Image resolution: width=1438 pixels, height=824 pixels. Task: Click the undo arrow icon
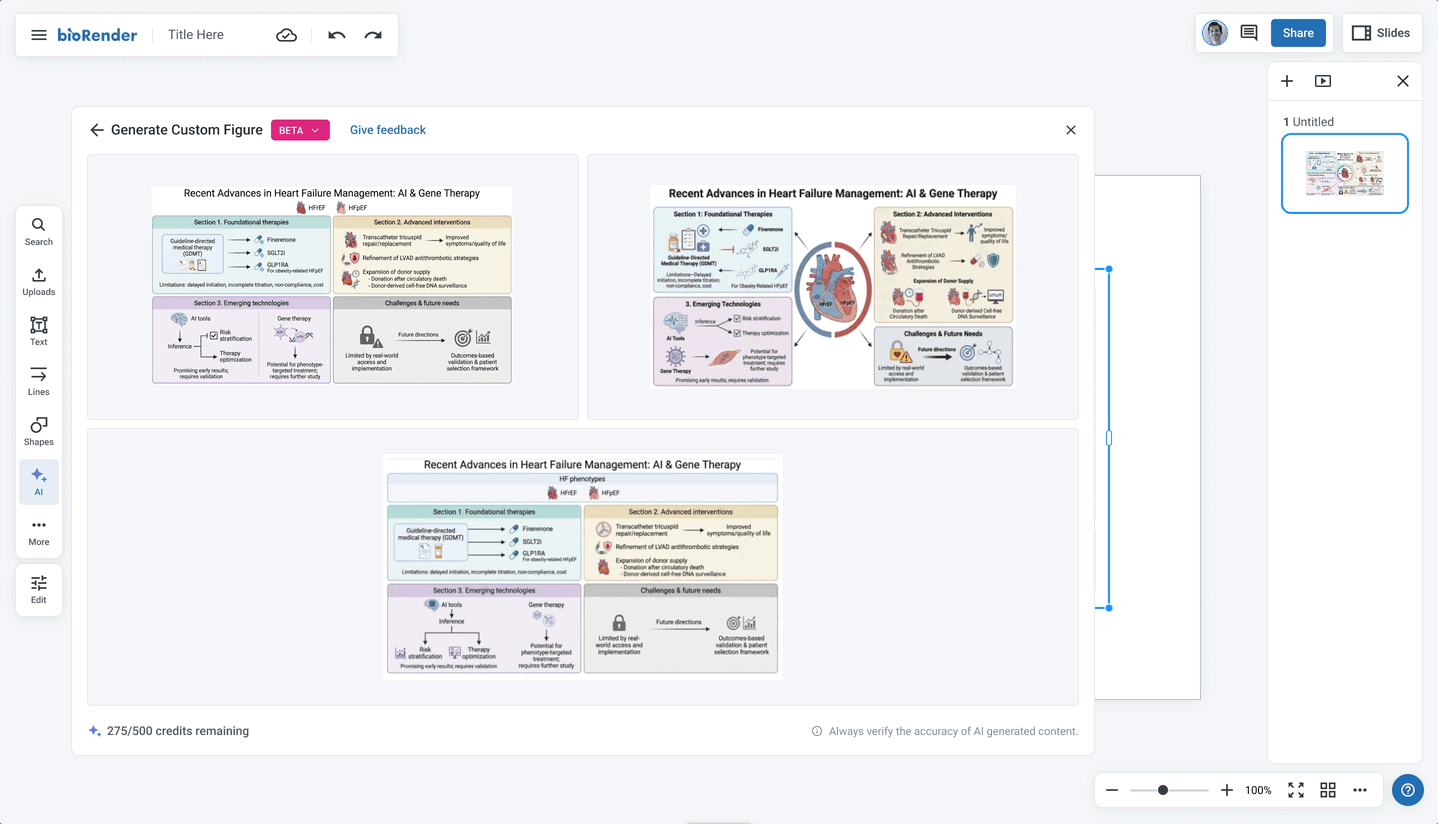337,35
